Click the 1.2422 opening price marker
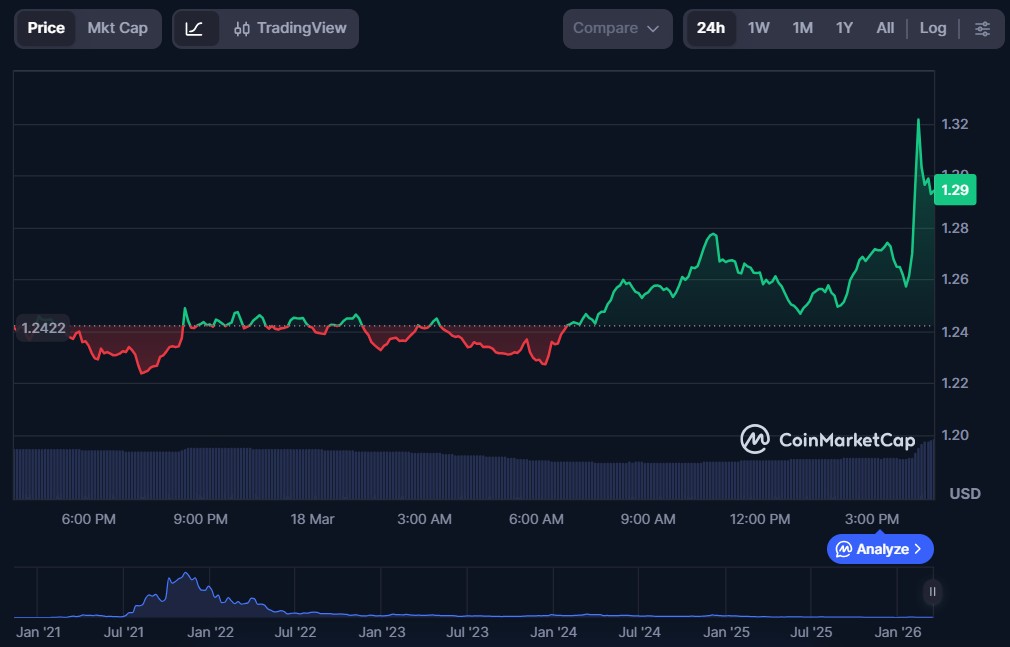 [x=42, y=327]
